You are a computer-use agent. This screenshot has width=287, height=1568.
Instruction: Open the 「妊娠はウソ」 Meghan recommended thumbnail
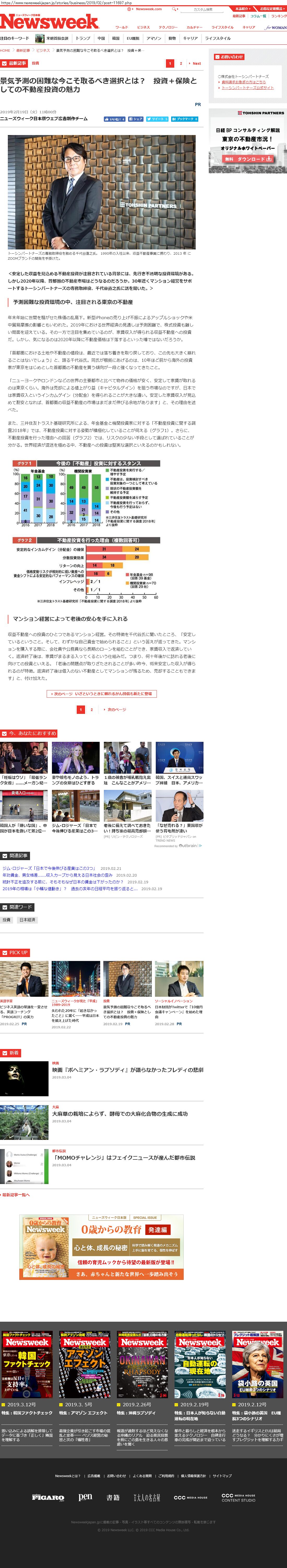click(x=24, y=757)
